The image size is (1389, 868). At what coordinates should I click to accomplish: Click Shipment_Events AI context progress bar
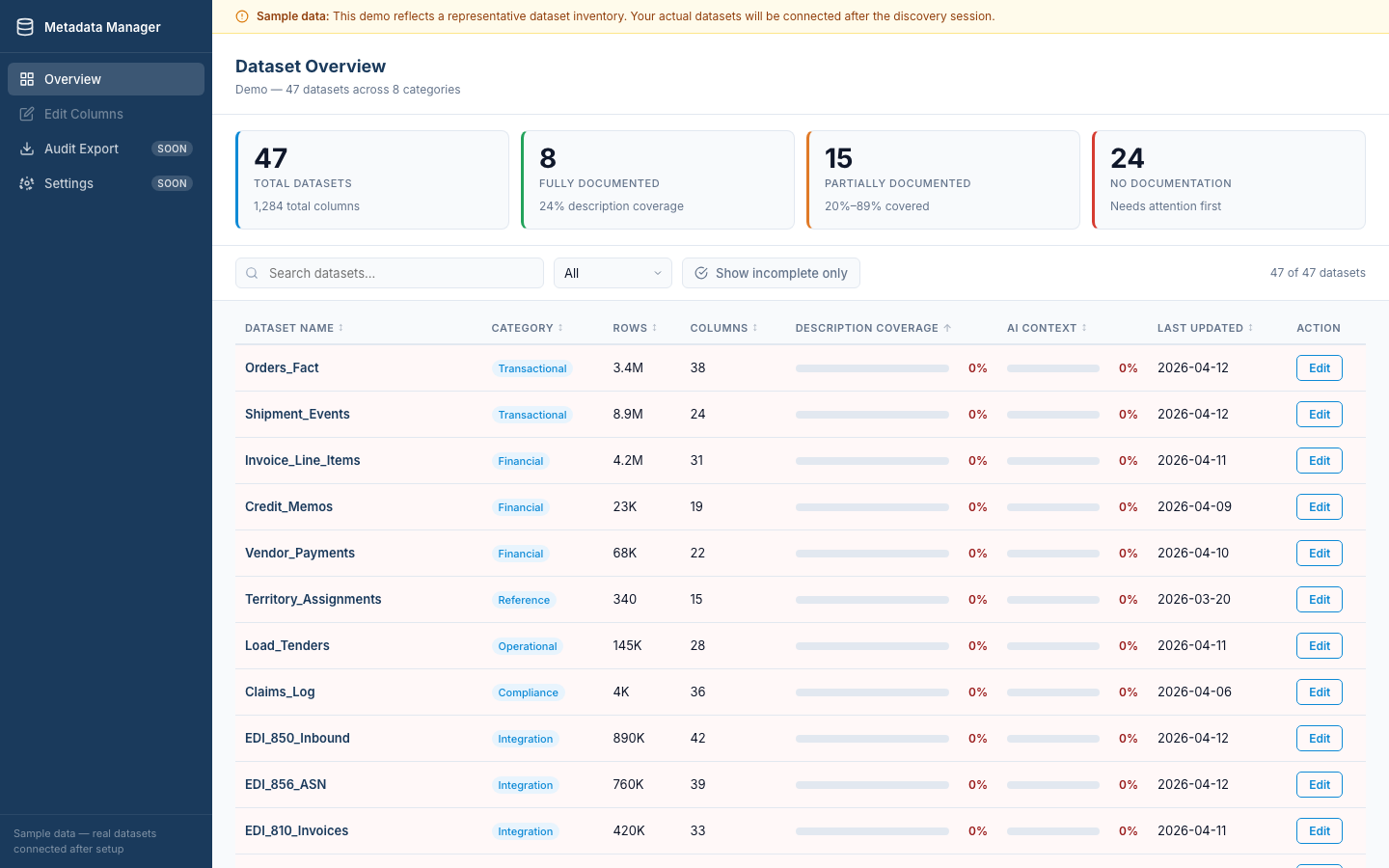tap(1053, 415)
